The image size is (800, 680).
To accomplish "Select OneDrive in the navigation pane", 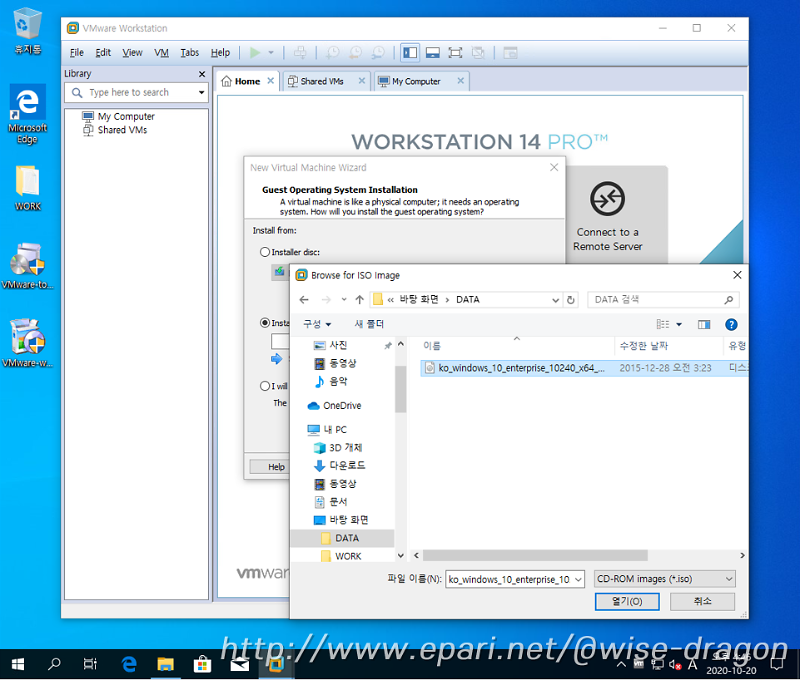I will [335, 406].
